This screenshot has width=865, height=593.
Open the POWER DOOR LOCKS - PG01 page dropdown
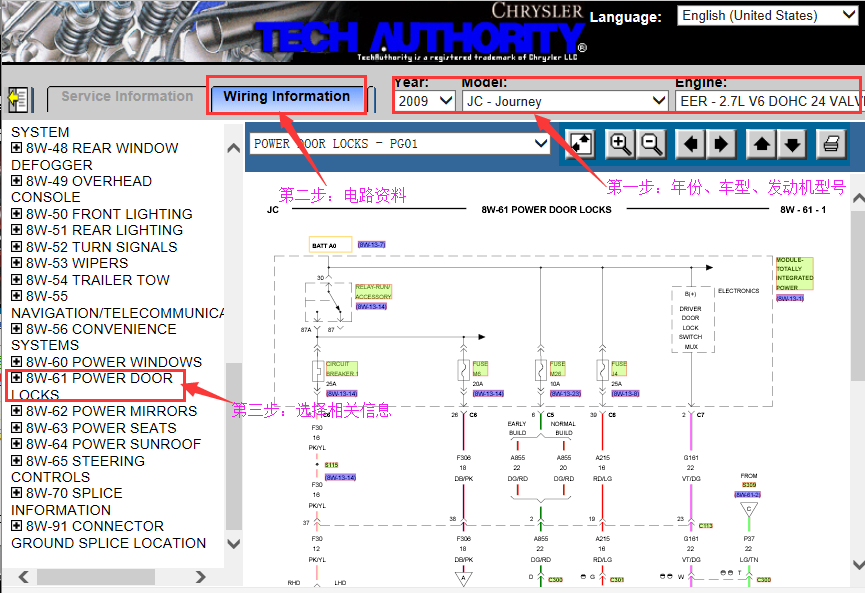[400, 144]
